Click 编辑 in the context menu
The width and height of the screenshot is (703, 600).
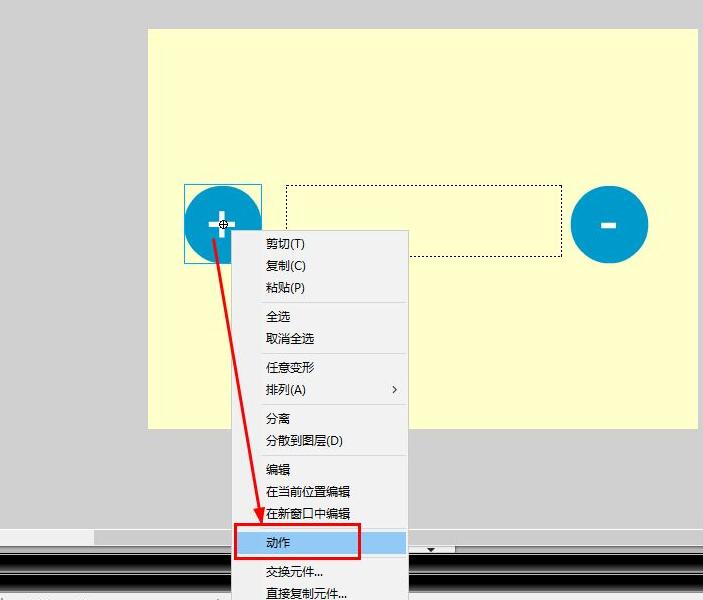(x=320, y=470)
